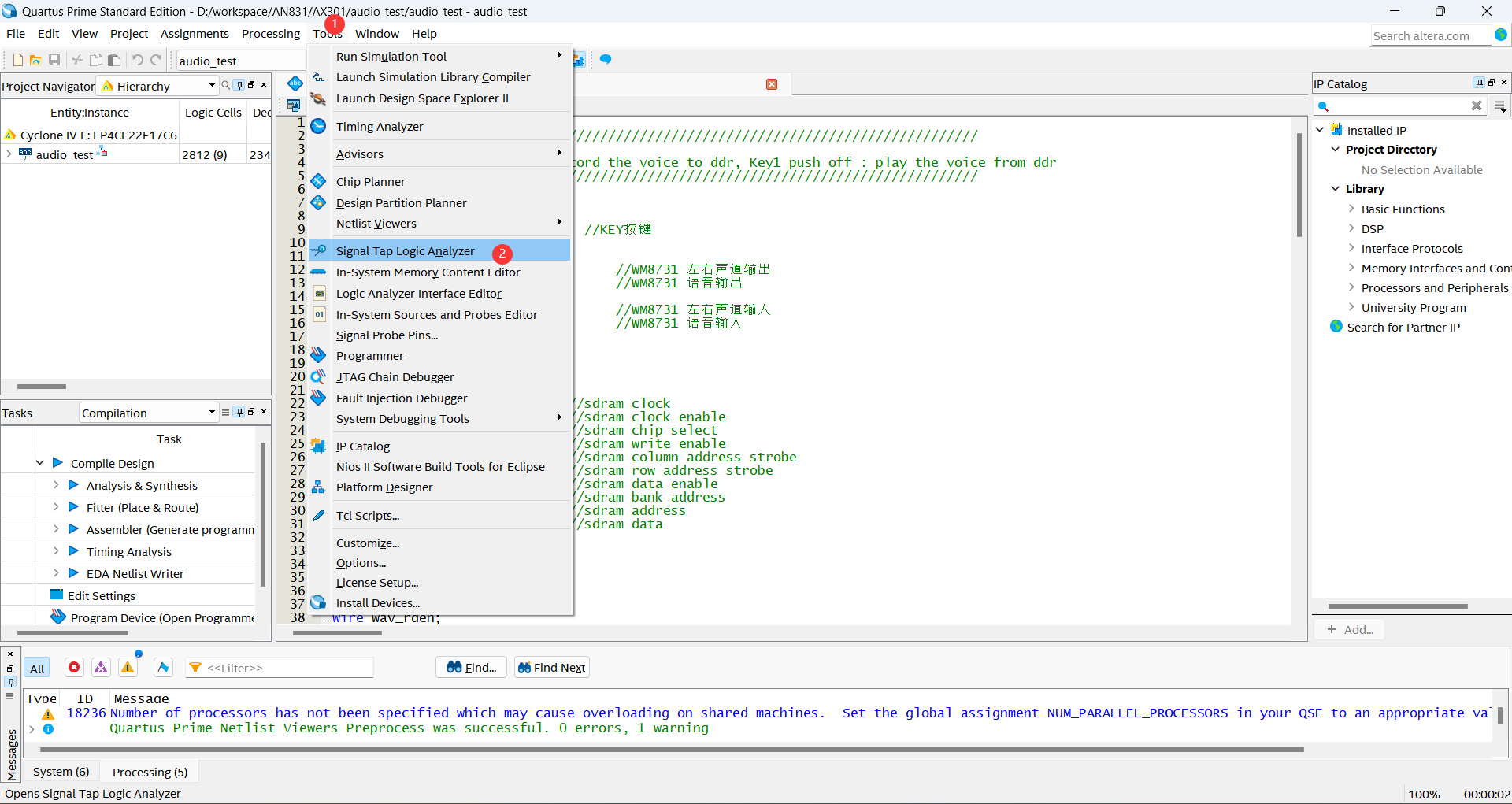Collapse the Installed IP tree node
Viewport: 1512px width, 804px height.
[1320, 130]
